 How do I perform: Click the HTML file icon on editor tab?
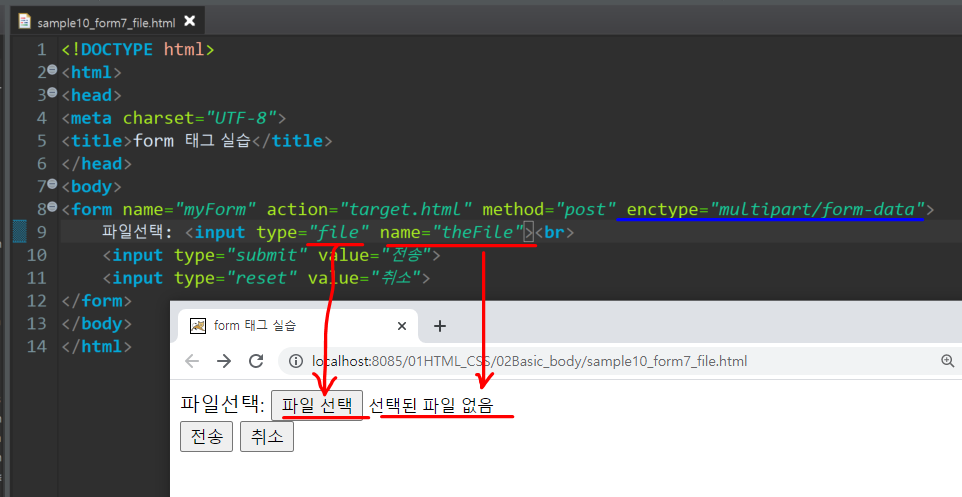pyautogui.click(x=25, y=21)
